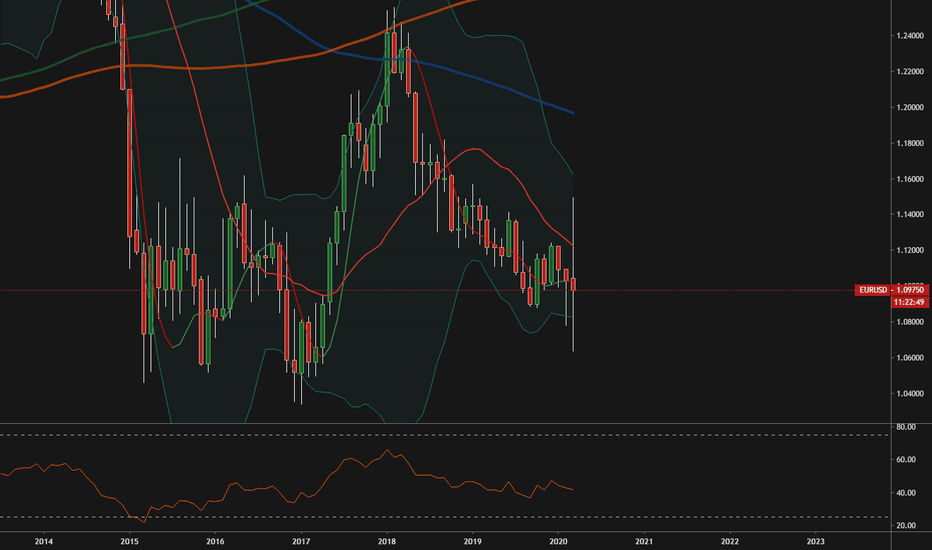Click the 1.22000 price scale label
932x550 pixels.
point(910,71)
